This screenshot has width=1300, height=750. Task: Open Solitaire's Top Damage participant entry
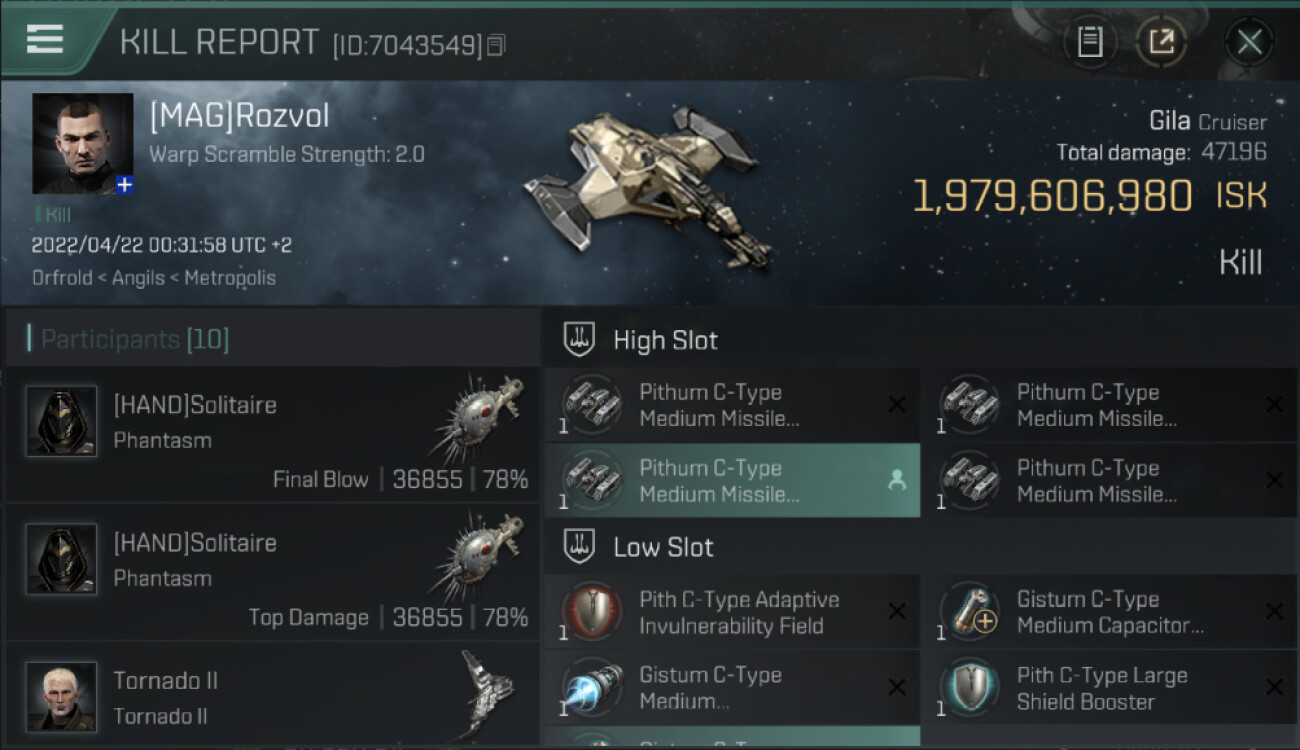click(273, 573)
